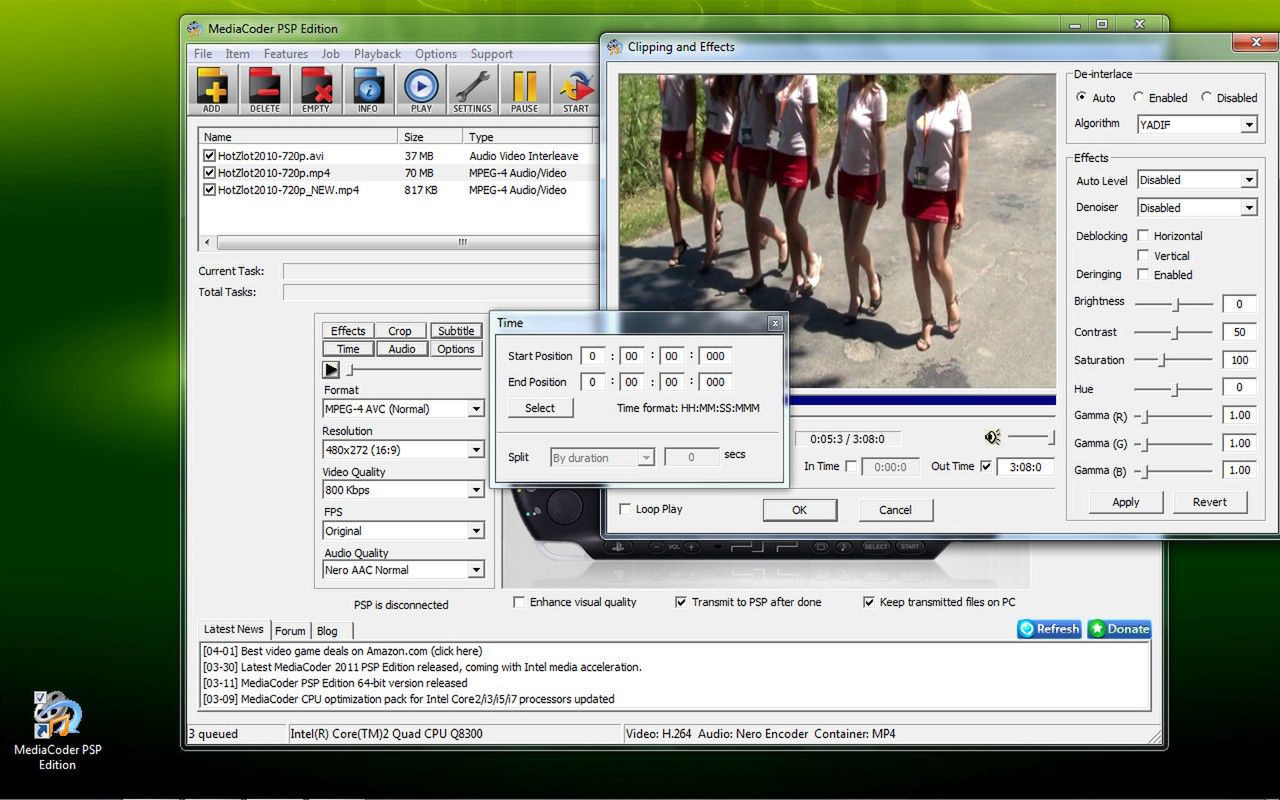
Task: Click the Subtitle tab button
Action: pyautogui.click(x=456, y=331)
